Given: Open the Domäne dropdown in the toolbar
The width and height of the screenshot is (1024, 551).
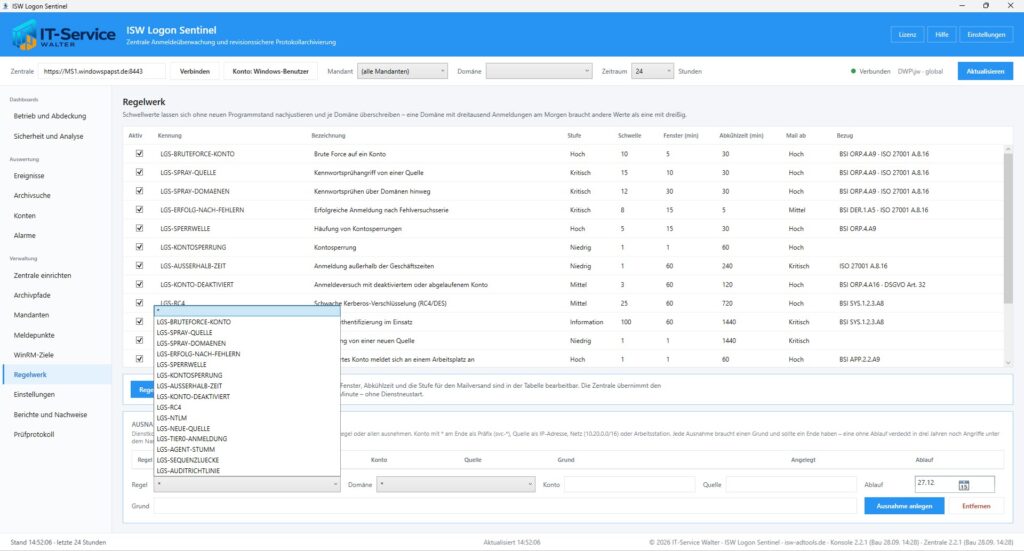Looking at the screenshot, I should (x=539, y=71).
